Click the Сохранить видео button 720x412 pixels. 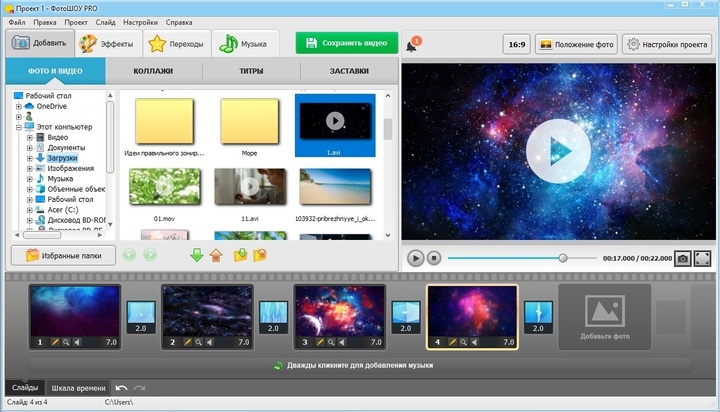pos(347,43)
